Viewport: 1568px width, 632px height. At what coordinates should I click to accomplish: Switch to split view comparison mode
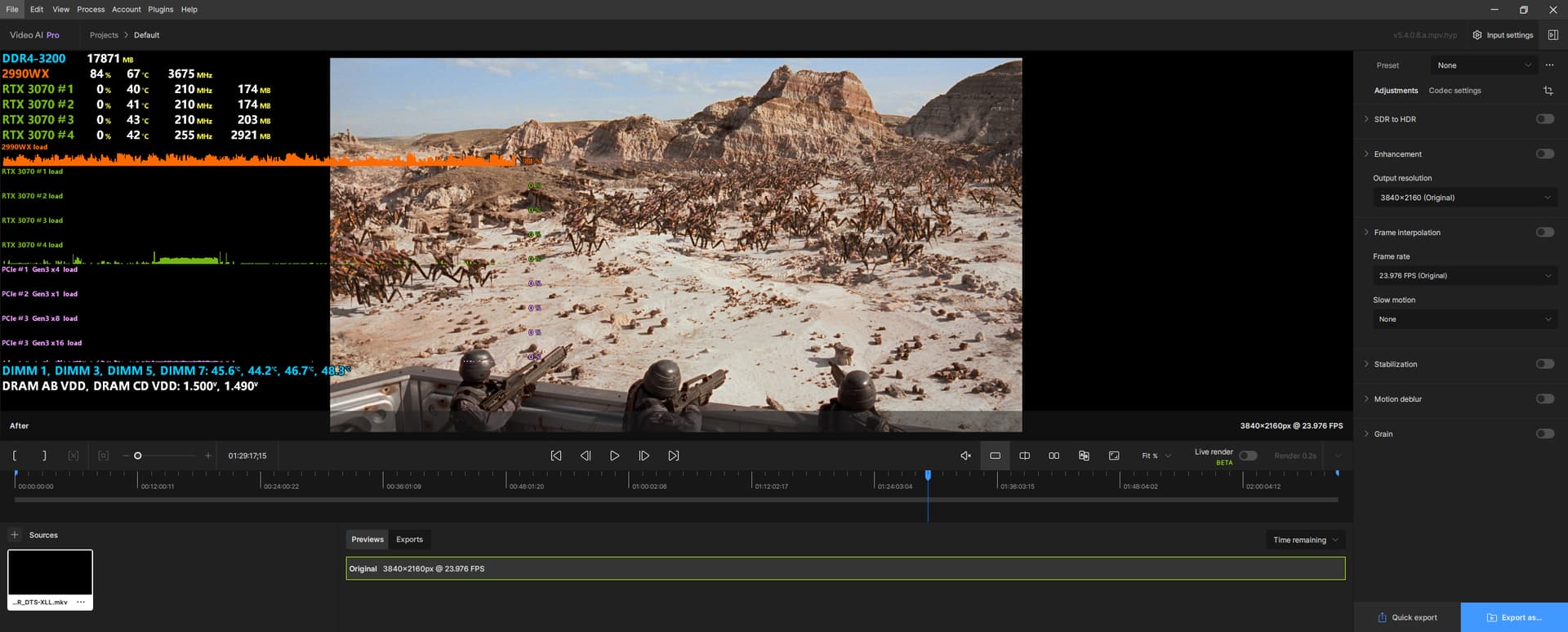[x=1024, y=456]
